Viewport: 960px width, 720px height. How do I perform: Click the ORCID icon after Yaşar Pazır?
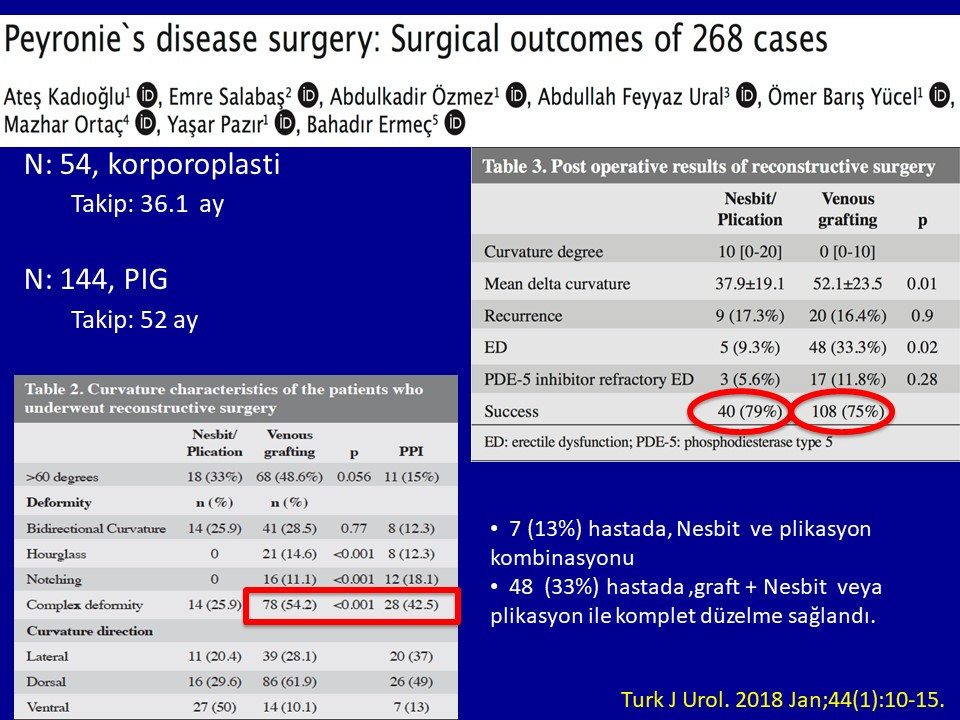click(285, 123)
